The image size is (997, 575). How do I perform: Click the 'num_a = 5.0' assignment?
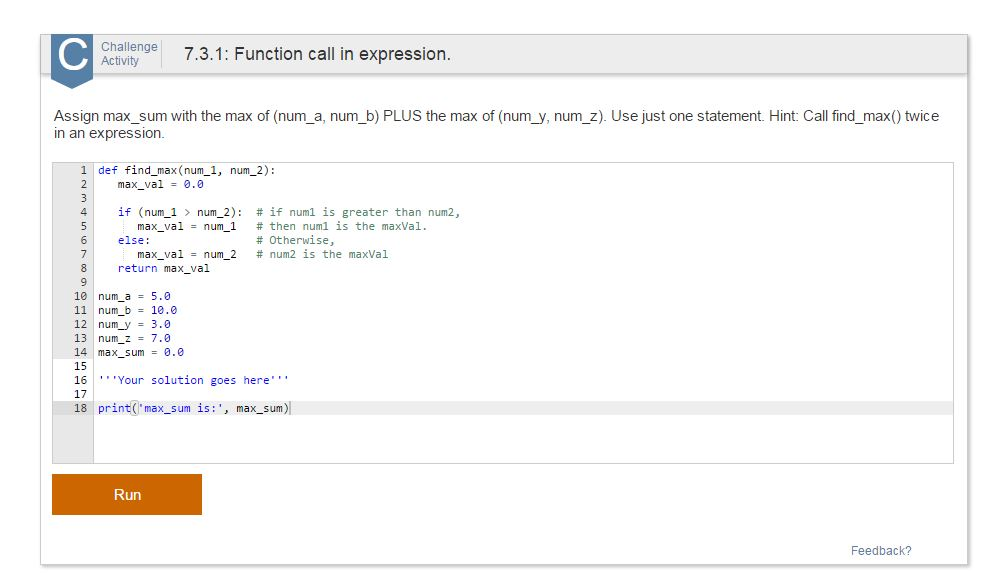point(134,296)
